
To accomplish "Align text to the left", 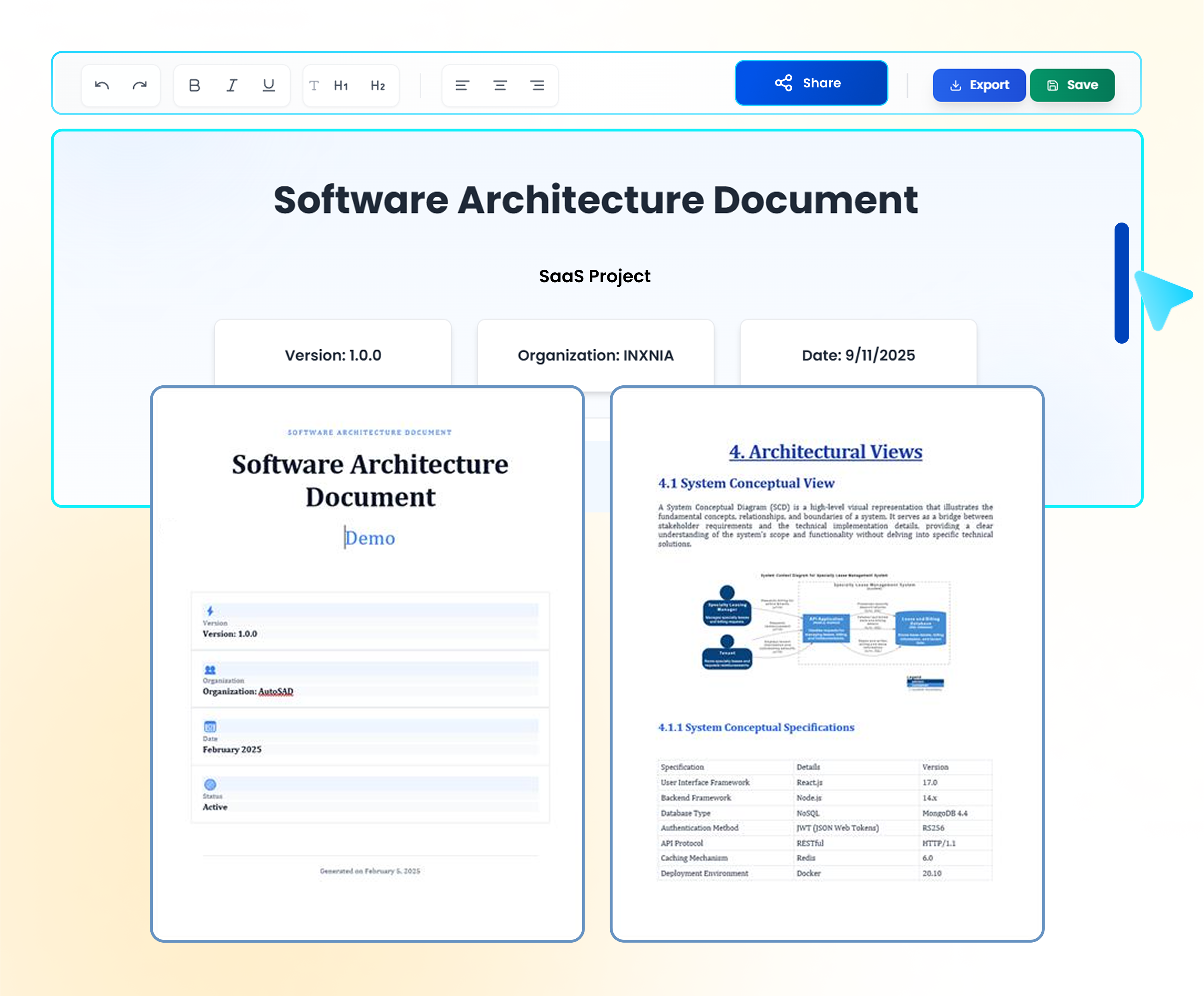I will [462, 85].
